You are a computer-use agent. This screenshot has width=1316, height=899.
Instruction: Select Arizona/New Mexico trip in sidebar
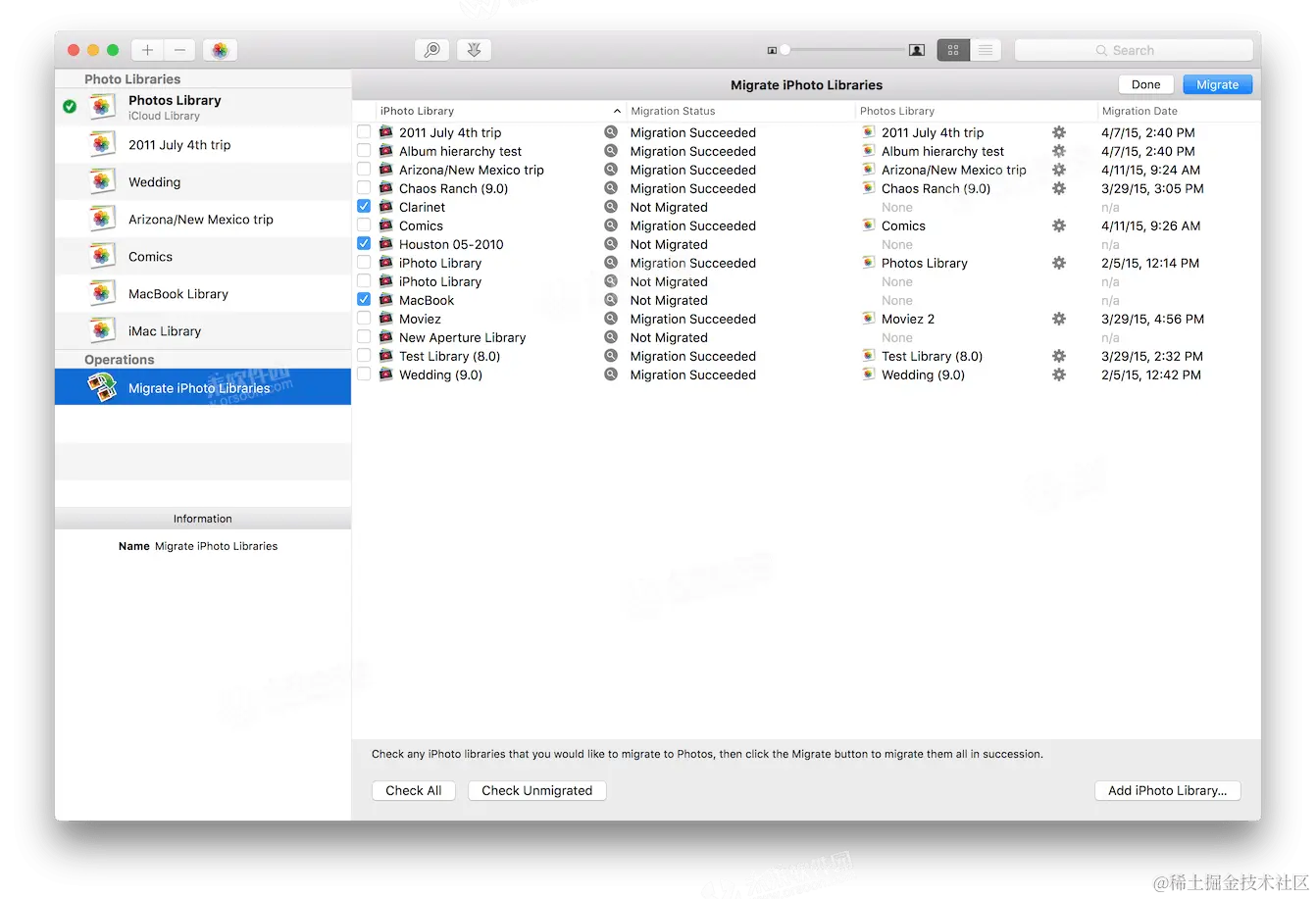203,220
